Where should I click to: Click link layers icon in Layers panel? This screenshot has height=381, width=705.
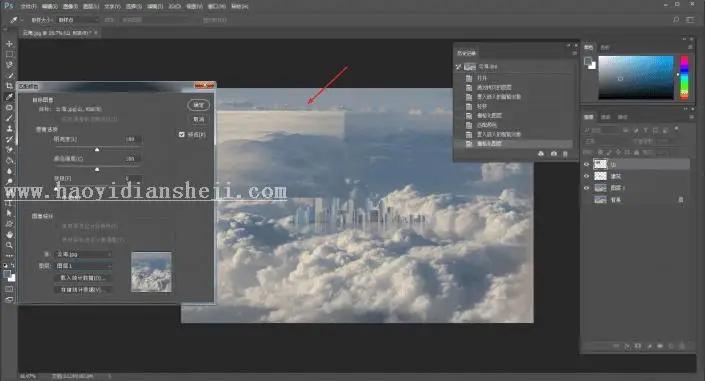(x=616, y=346)
